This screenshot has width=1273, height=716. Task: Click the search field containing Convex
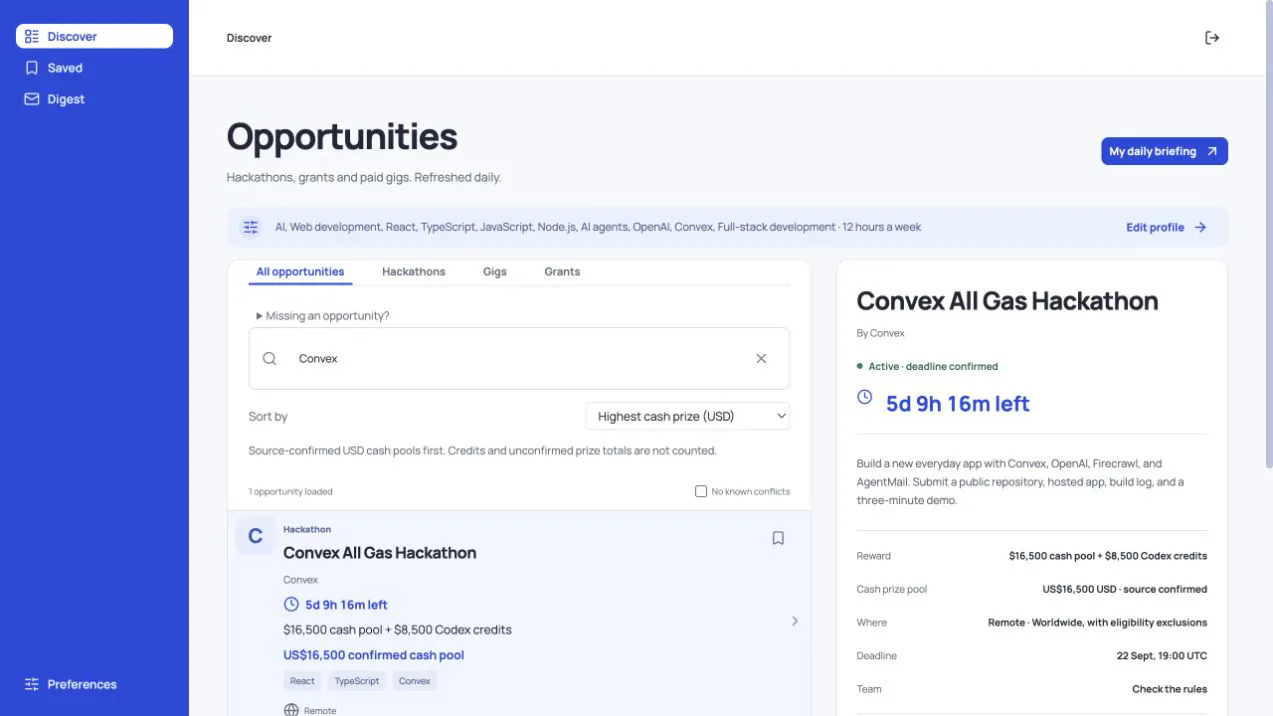(519, 358)
